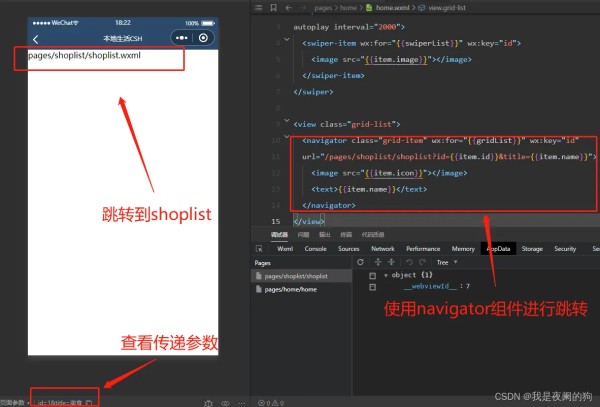Open the bug debug icon below simulator

point(208,403)
